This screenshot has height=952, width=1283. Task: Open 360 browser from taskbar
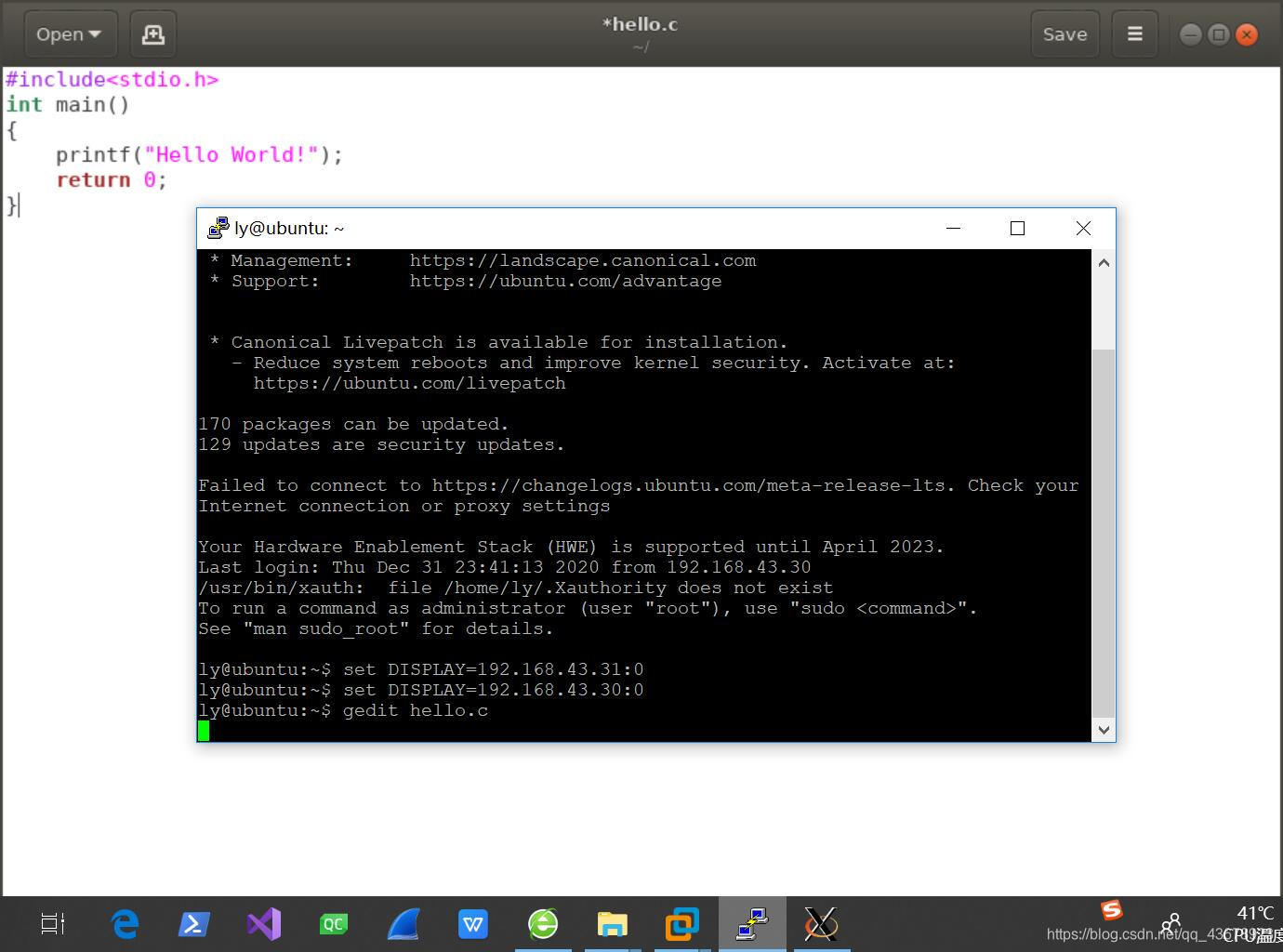pyautogui.click(x=543, y=924)
